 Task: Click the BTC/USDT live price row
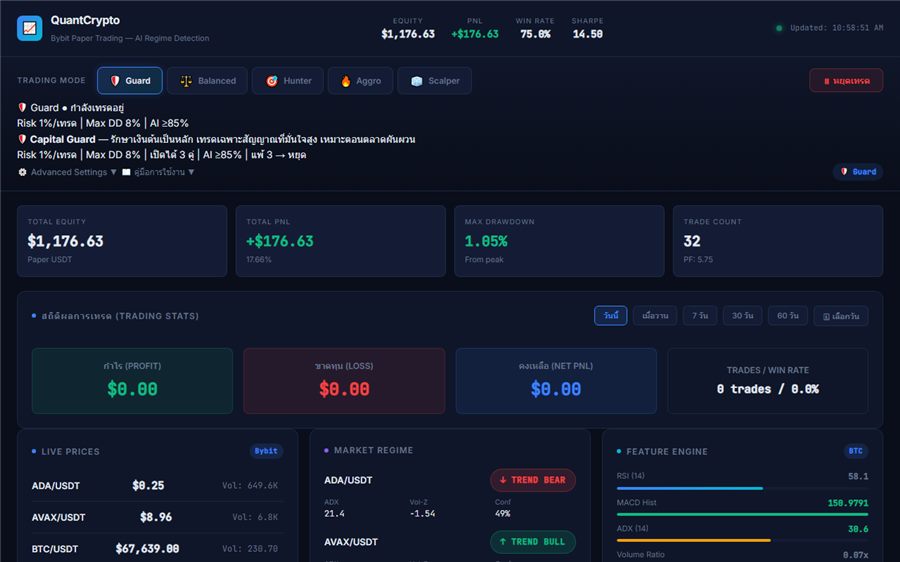coord(155,549)
